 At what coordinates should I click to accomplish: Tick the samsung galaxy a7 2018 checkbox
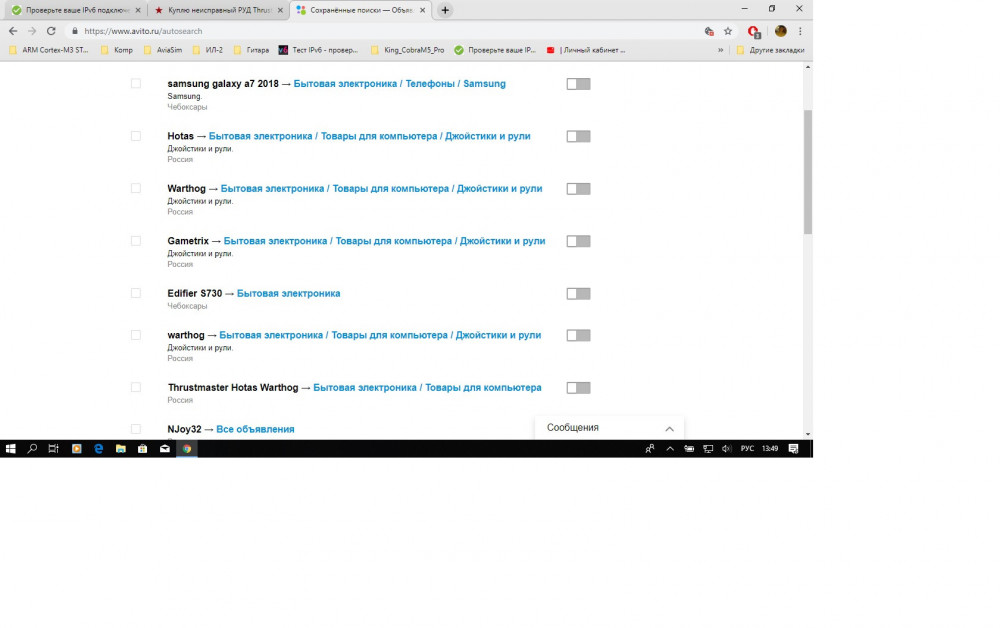point(136,83)
